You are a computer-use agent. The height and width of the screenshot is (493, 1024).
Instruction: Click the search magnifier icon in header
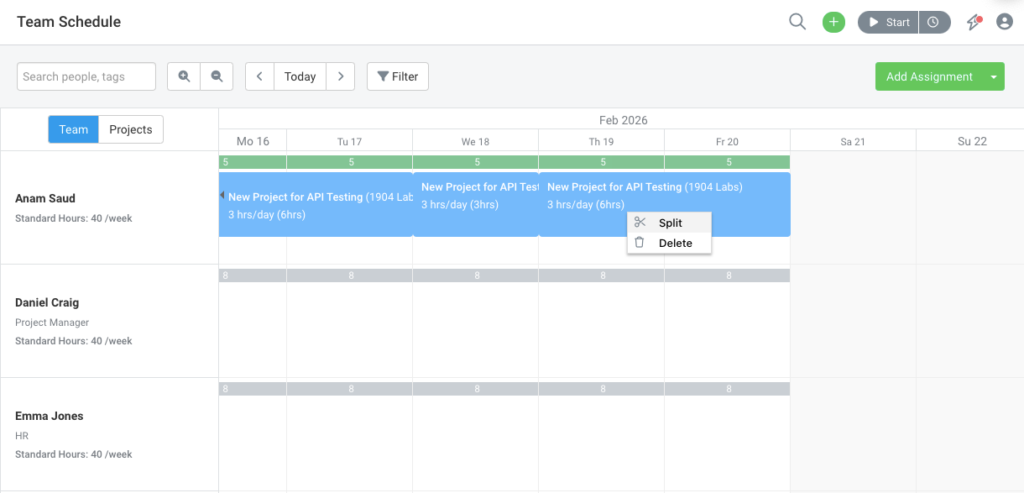point(797,22)
